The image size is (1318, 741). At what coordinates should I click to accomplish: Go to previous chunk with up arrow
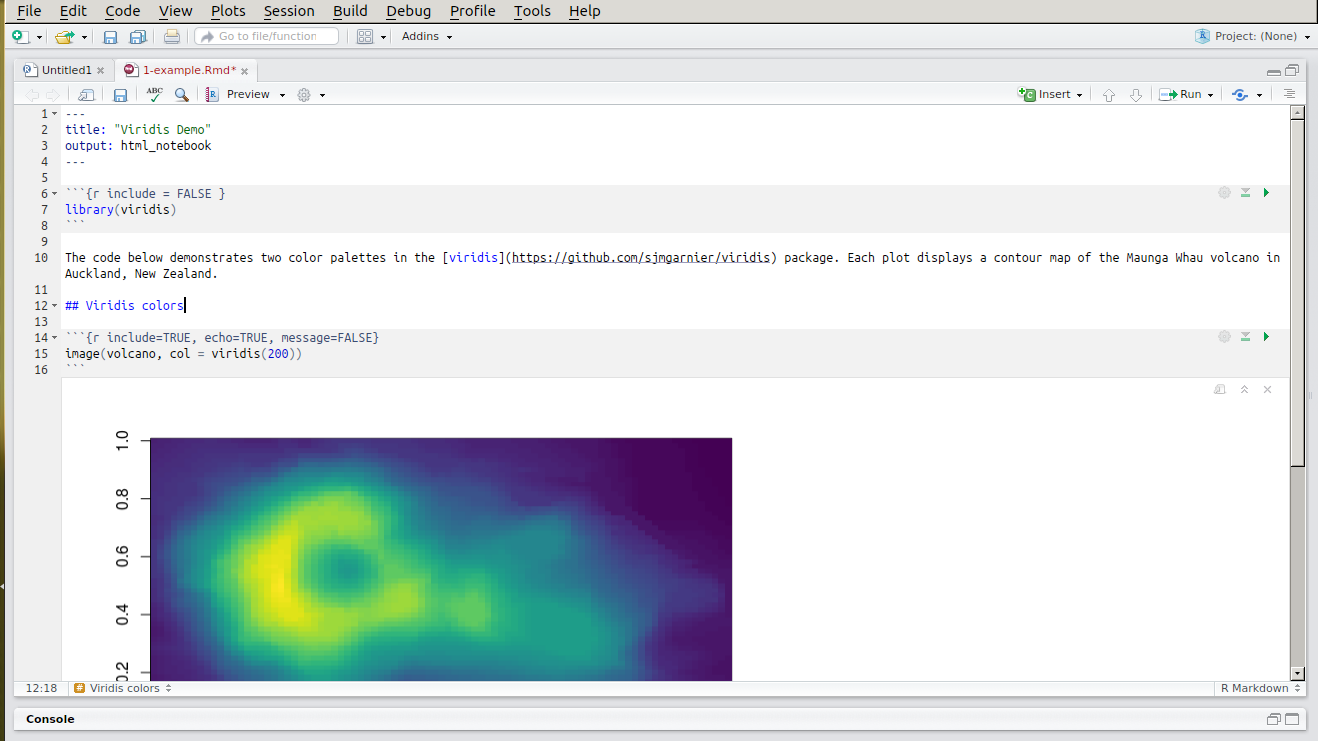pyautogui.click(x=1108, y=95)
